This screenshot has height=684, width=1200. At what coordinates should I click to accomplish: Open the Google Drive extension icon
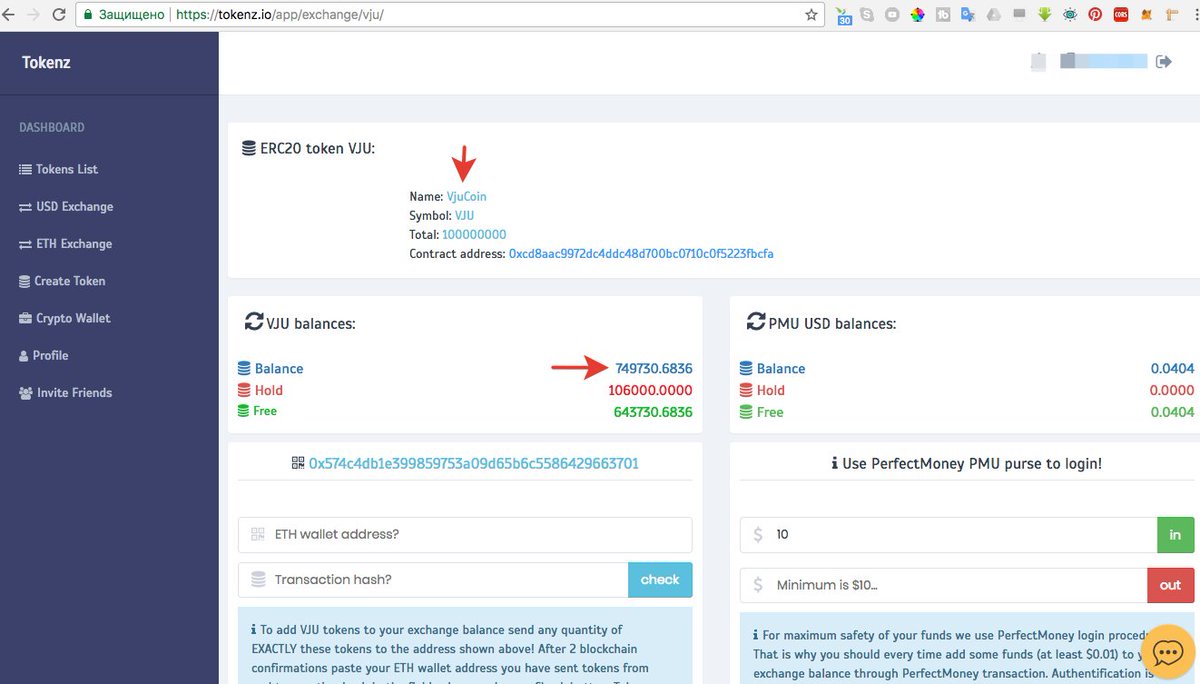pyautogui.click(x=993, y=15)
